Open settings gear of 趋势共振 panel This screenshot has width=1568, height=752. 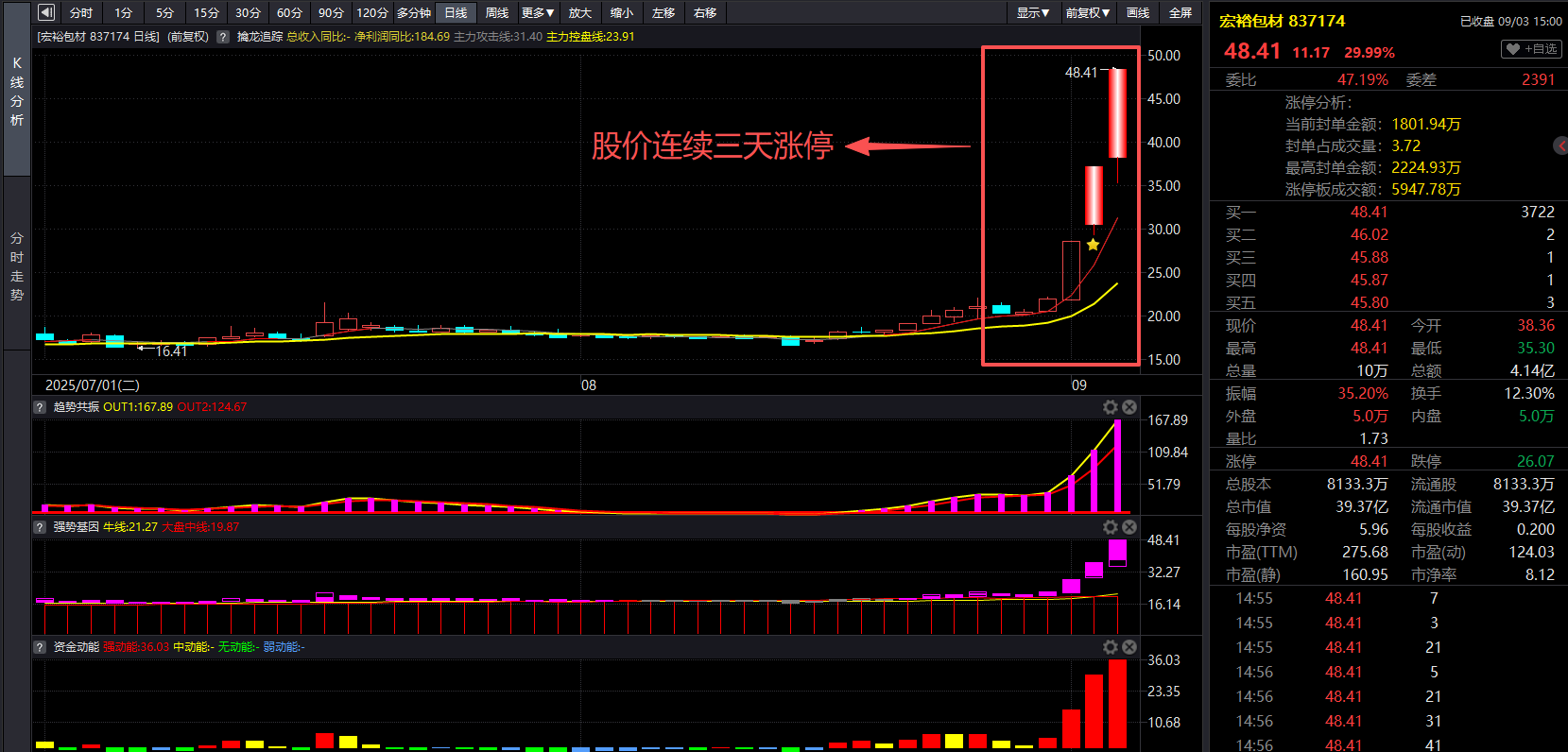click(x=1111, y=407)
